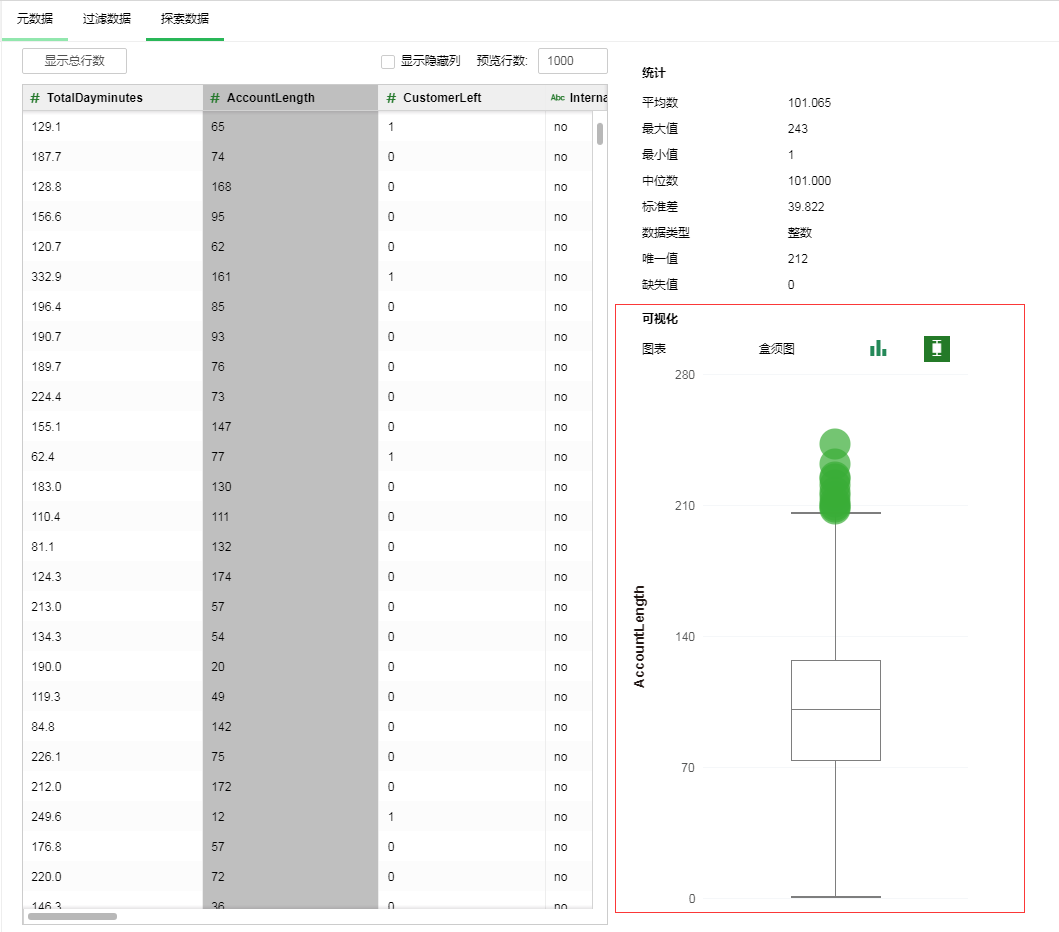Screen dimensions: 1059x932
Task: Open the 元数据 tab
Action: coord(34,19)
